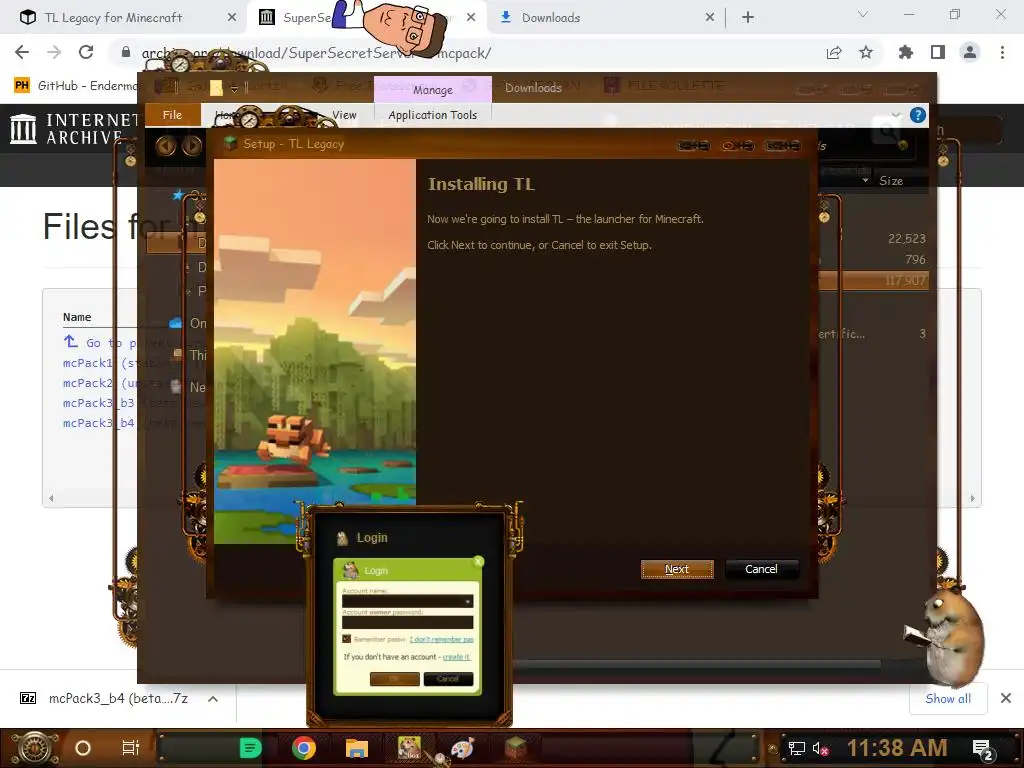This screenshot has width=1024, height=768.
Task: Open downloaded mcPack3_b4 7z file
Action: (x=106, y=699)
